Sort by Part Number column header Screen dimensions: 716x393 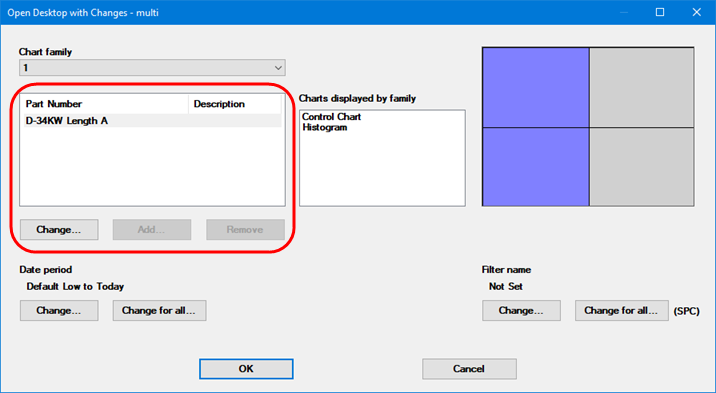pos(105,104)
